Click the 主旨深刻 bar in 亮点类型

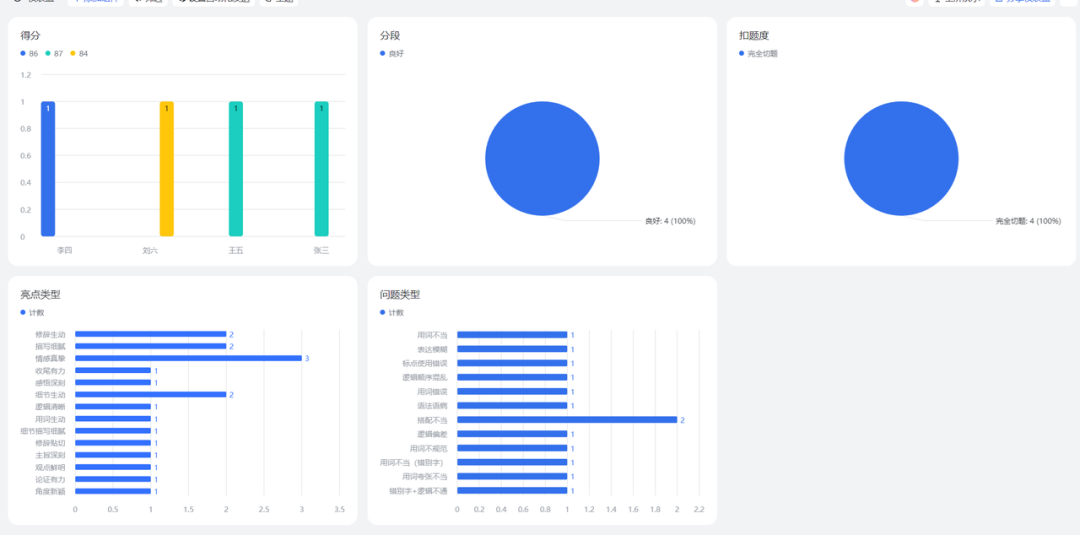[x=113, y=455]
